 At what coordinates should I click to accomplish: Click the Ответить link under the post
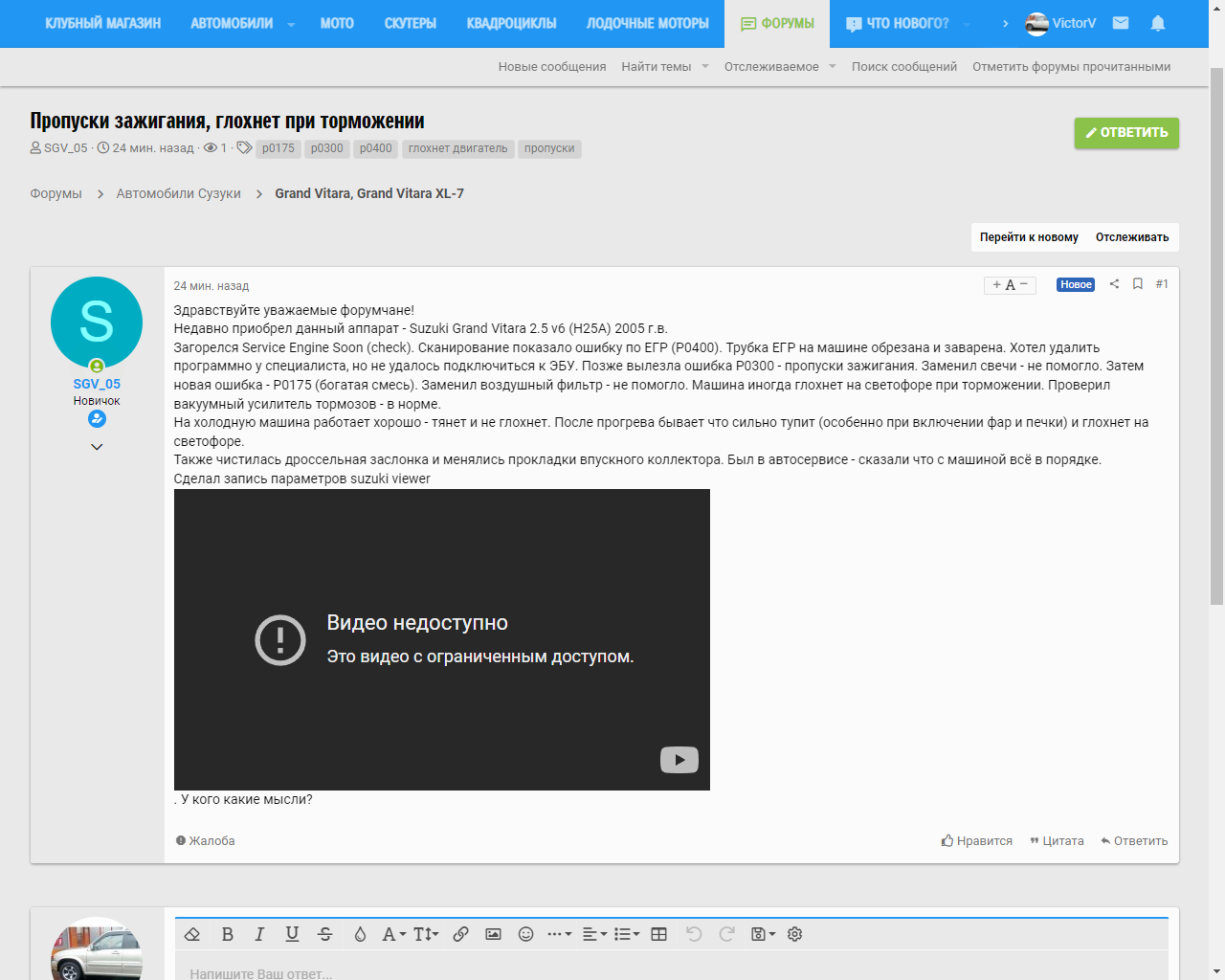coord(1134,841)
